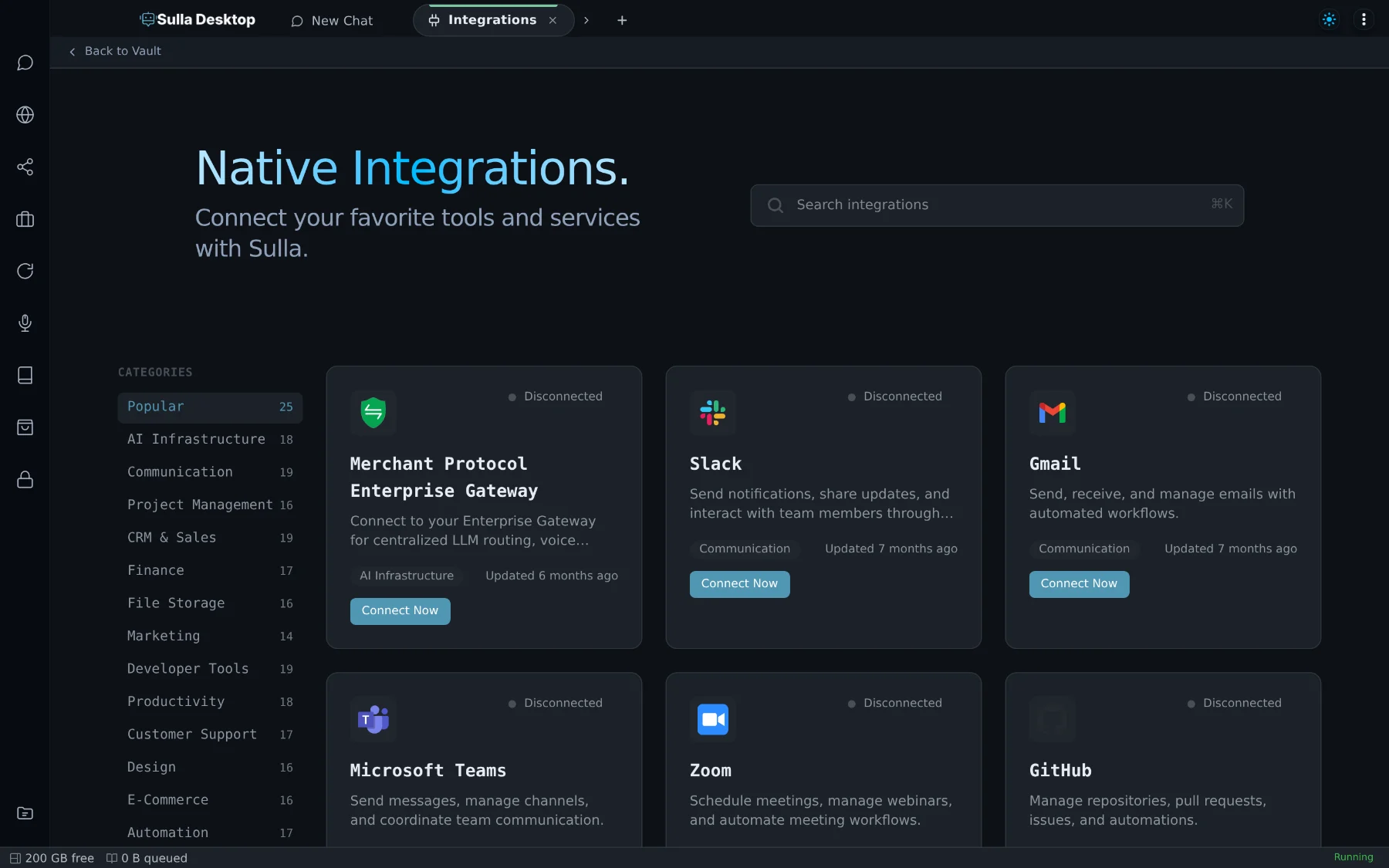
Task: Choose the Customer Support category
Action: pyautogui.click(x=210, y=735)
